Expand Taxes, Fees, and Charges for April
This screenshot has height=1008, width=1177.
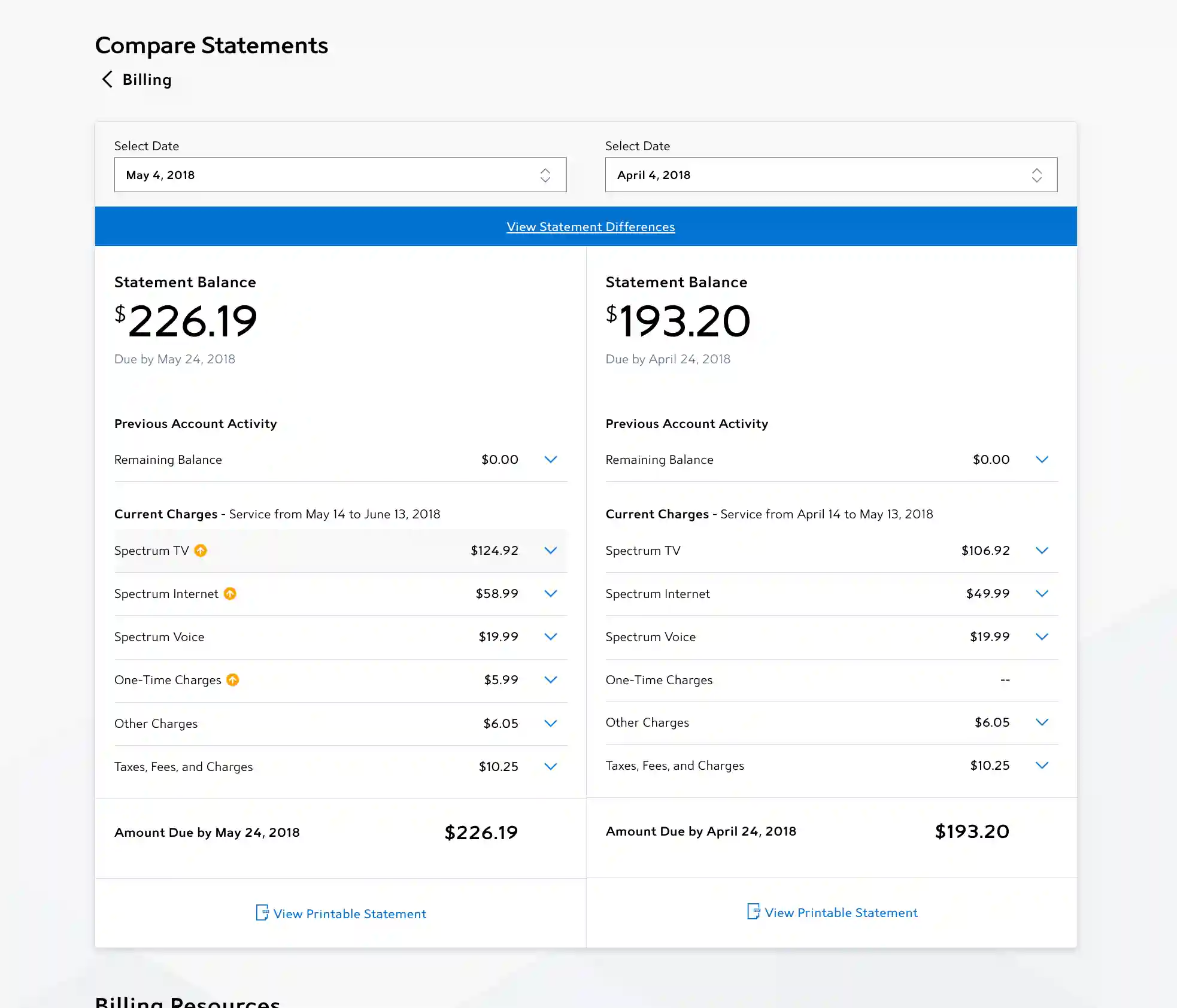[1042, 766]
